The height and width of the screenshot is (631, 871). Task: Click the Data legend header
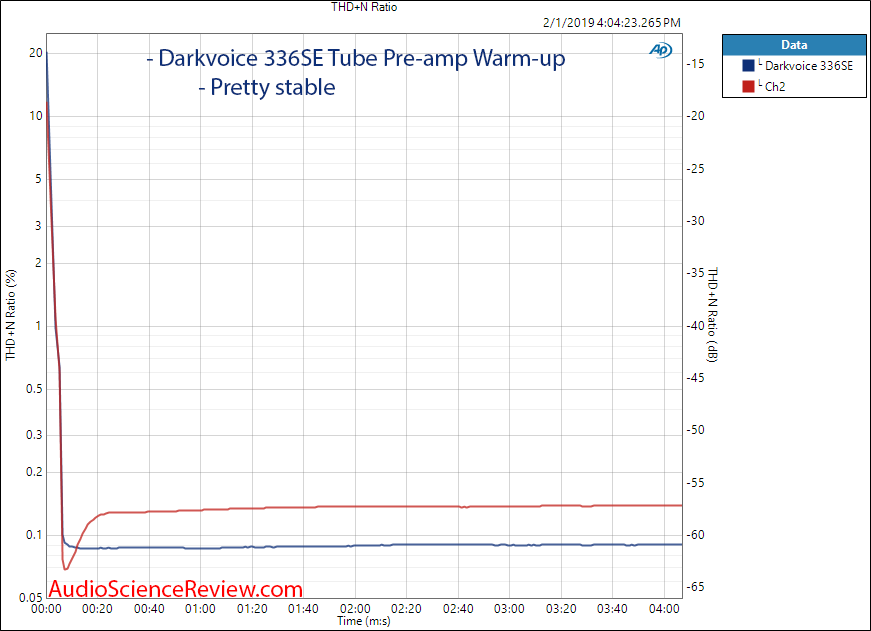pos(794,45)
